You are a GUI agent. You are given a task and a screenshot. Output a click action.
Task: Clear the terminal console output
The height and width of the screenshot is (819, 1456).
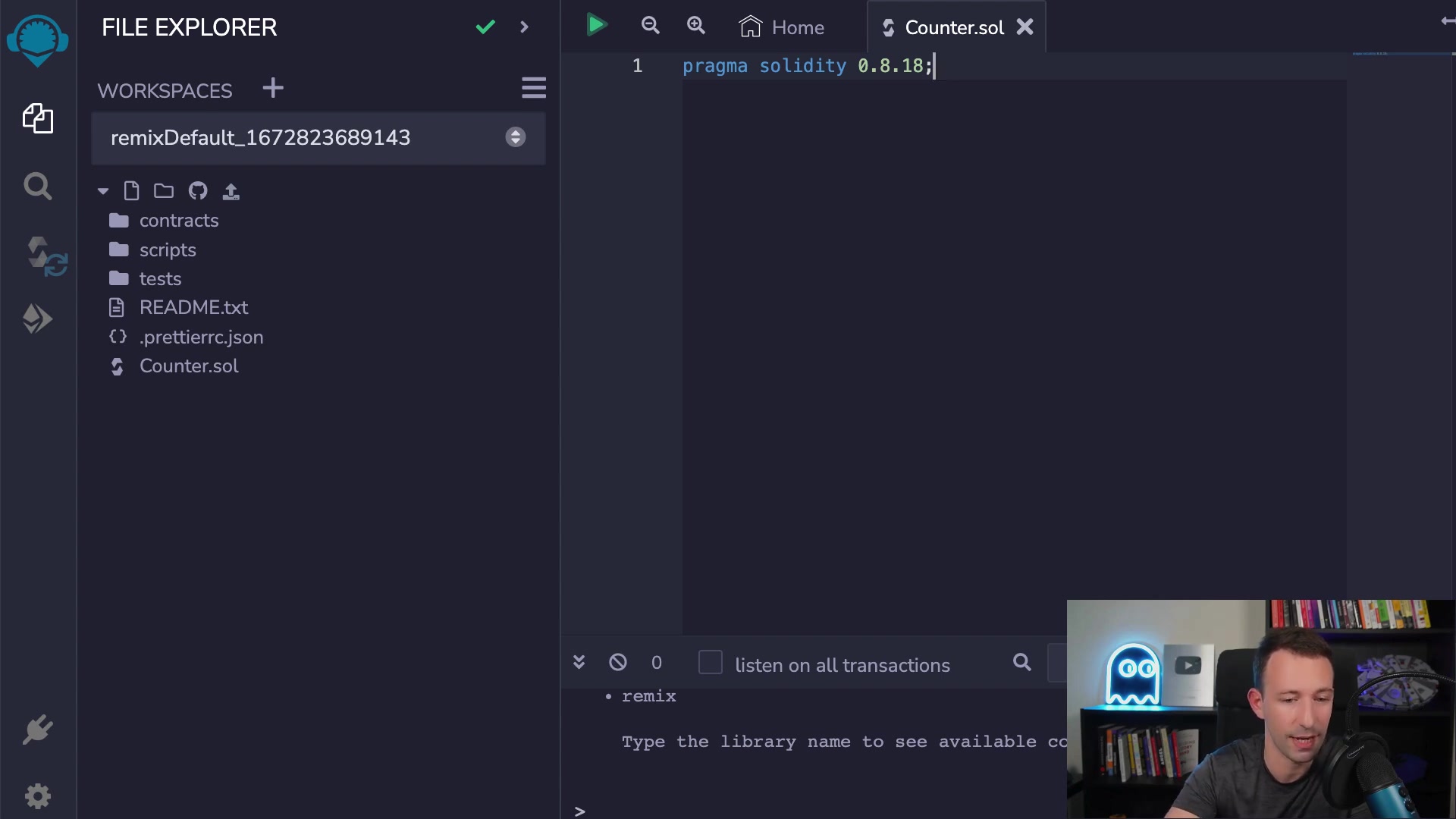point(618,662)
